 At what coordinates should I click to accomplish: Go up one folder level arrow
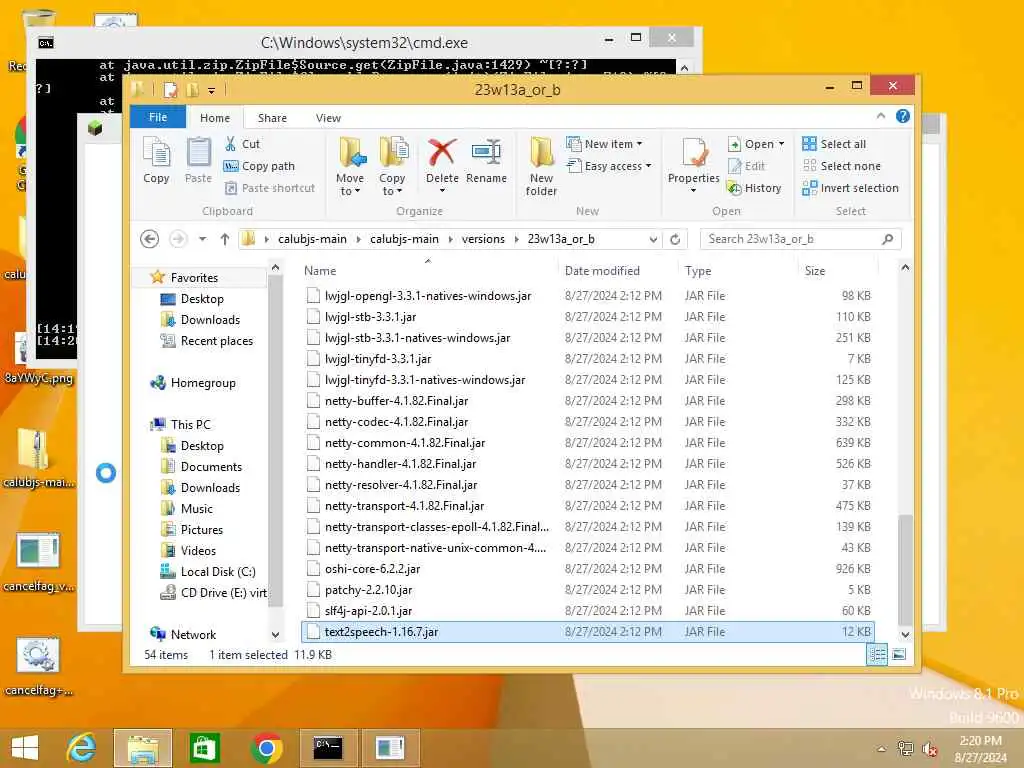click(x=225, y=239)
